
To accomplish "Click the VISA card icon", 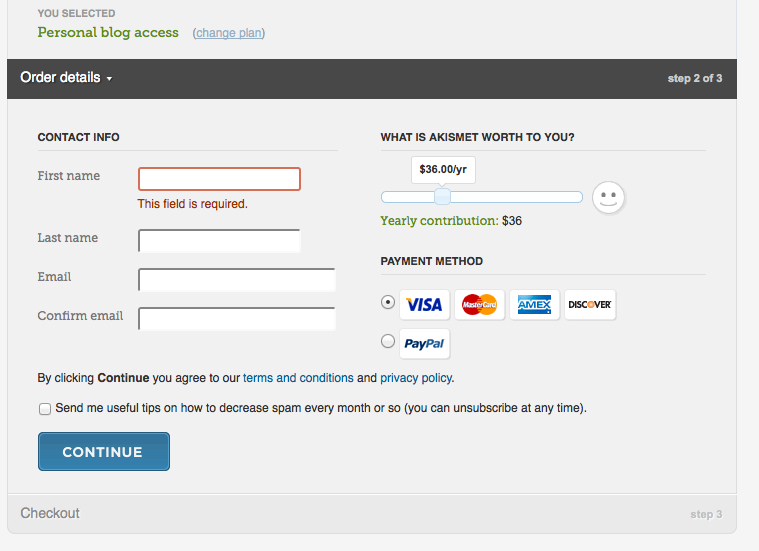I will [425, 305].
